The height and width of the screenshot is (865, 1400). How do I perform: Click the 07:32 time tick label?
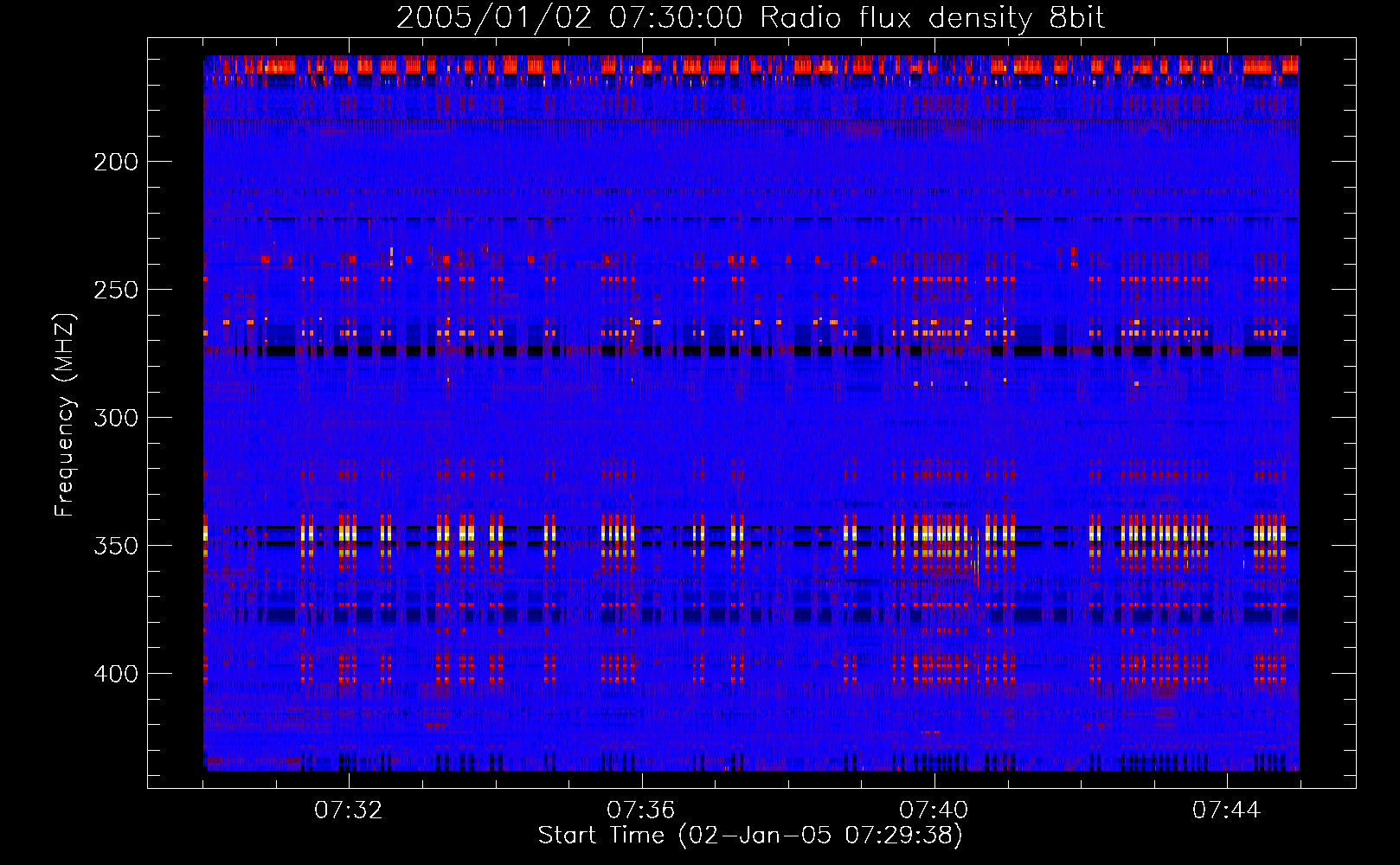pyautogui.click(x=349, y=811)
